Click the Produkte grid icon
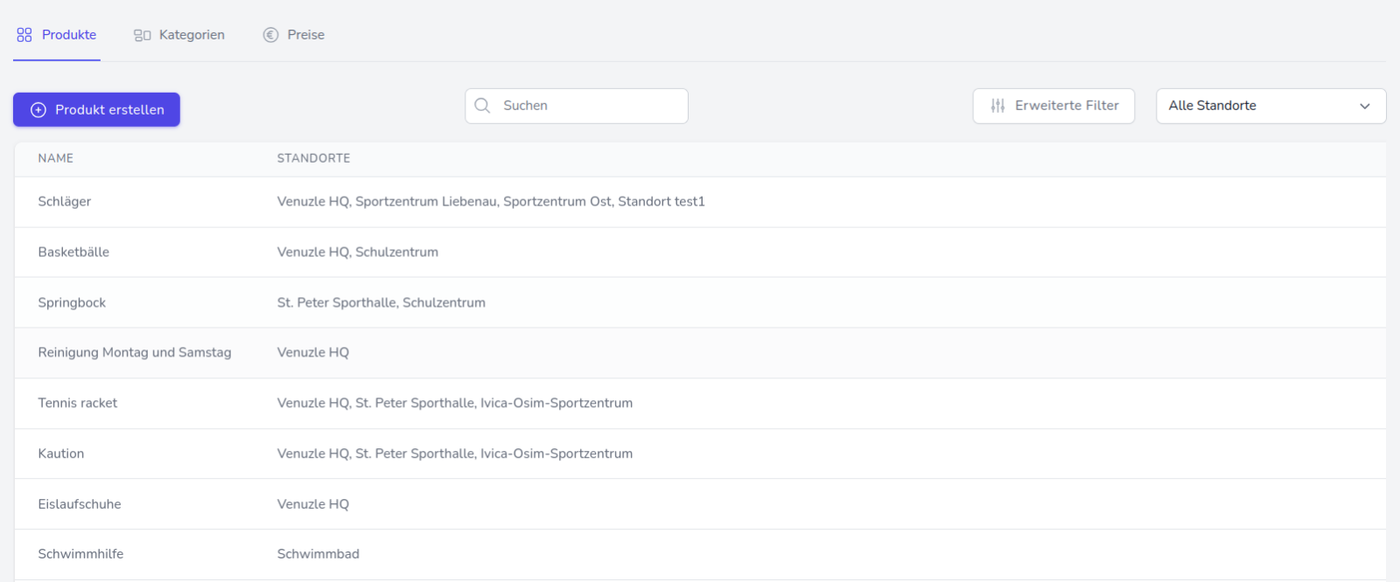This screenshot has height=582, width=1400. [25, 35]
